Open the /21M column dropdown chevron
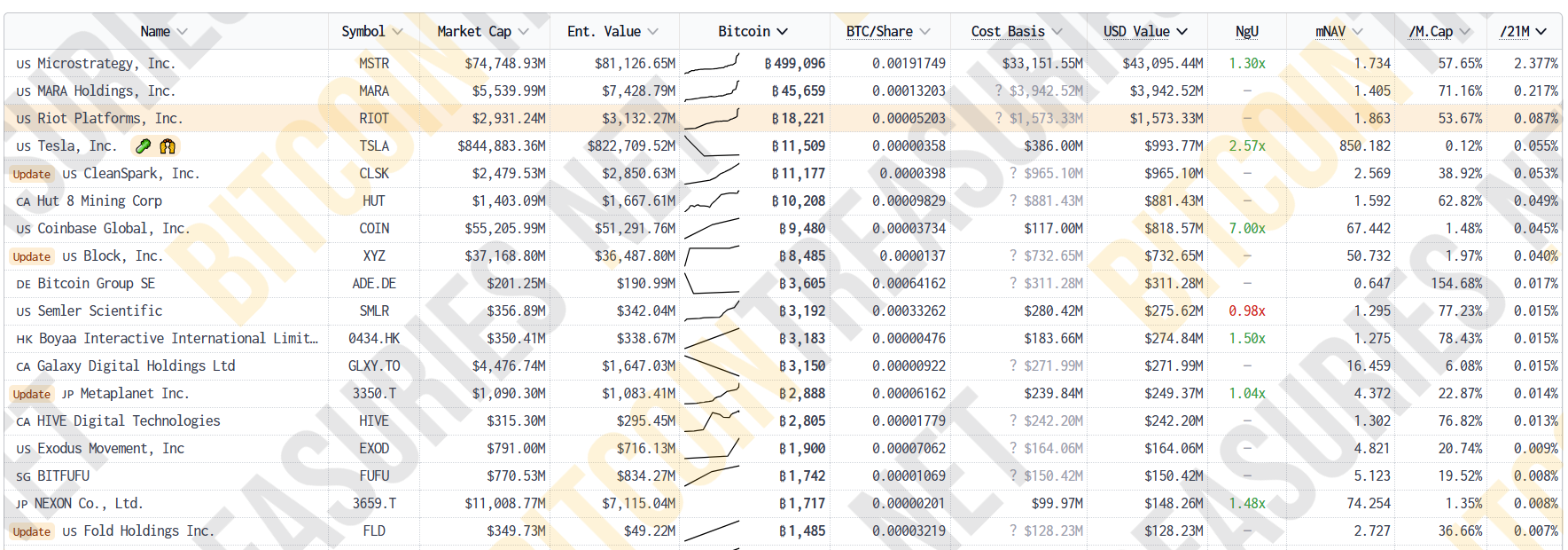The image size is (1568, 550). click(1541, 32)
